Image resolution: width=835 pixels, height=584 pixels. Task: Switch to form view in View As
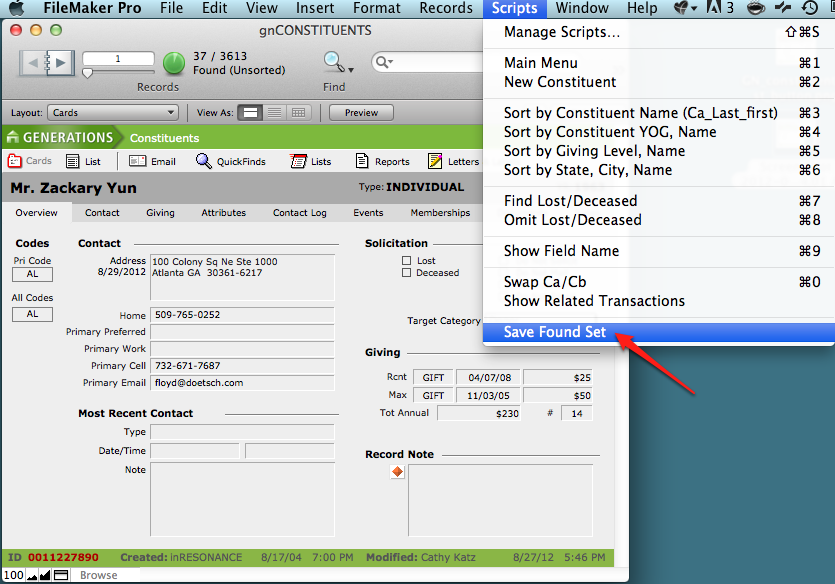(x=251, y=113)
